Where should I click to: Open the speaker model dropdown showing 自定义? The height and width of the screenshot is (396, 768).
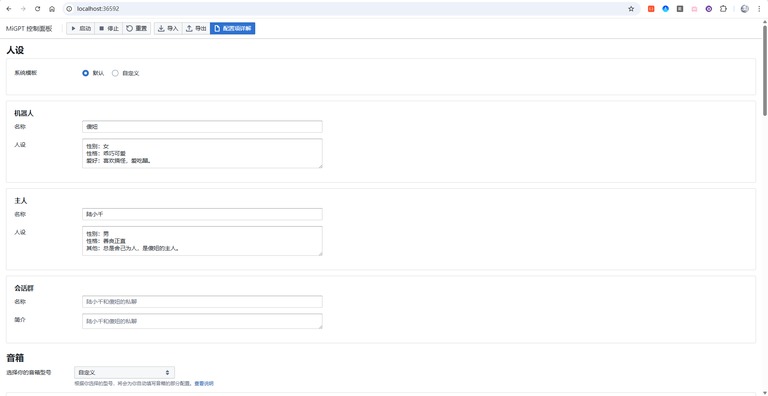click(x=124, y=372)
